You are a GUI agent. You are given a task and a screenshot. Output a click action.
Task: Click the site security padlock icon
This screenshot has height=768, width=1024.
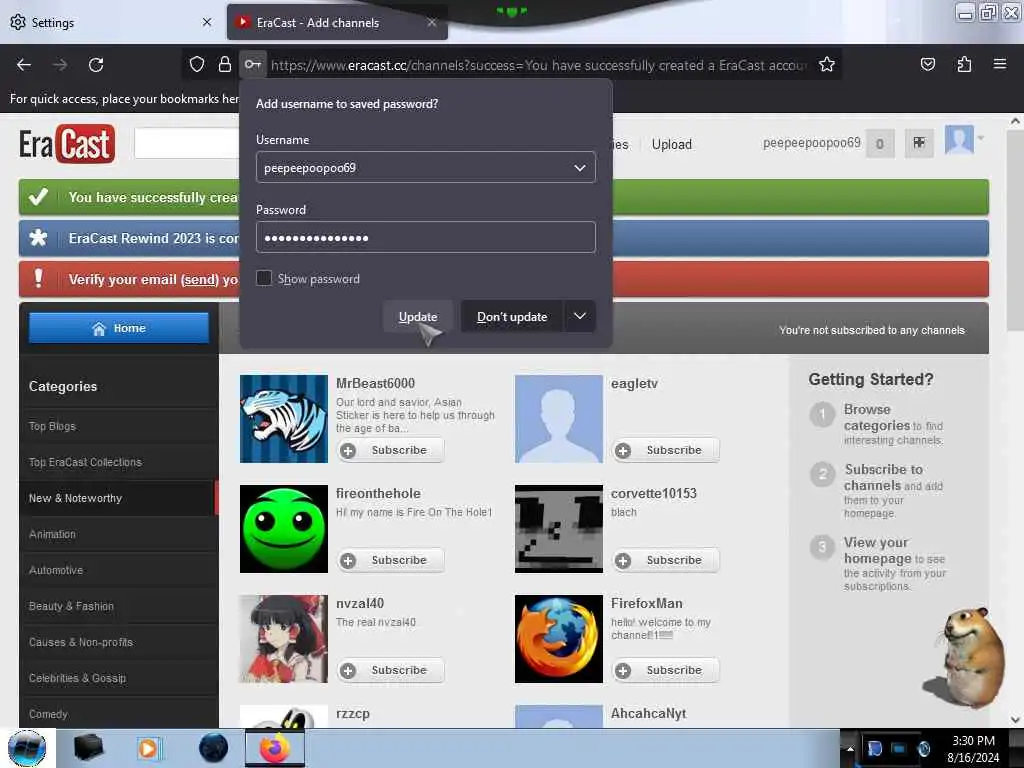coord(225,65)
